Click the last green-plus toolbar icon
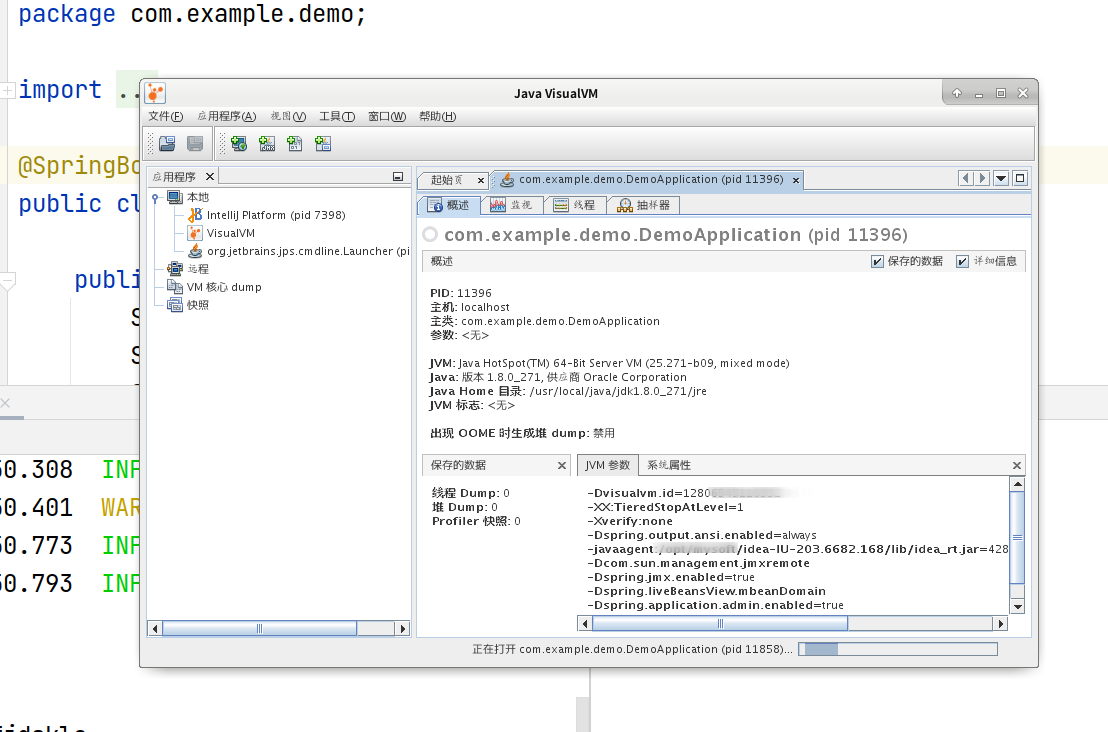The width and height of the screenshot is (1108, 732). pos(323,144)
